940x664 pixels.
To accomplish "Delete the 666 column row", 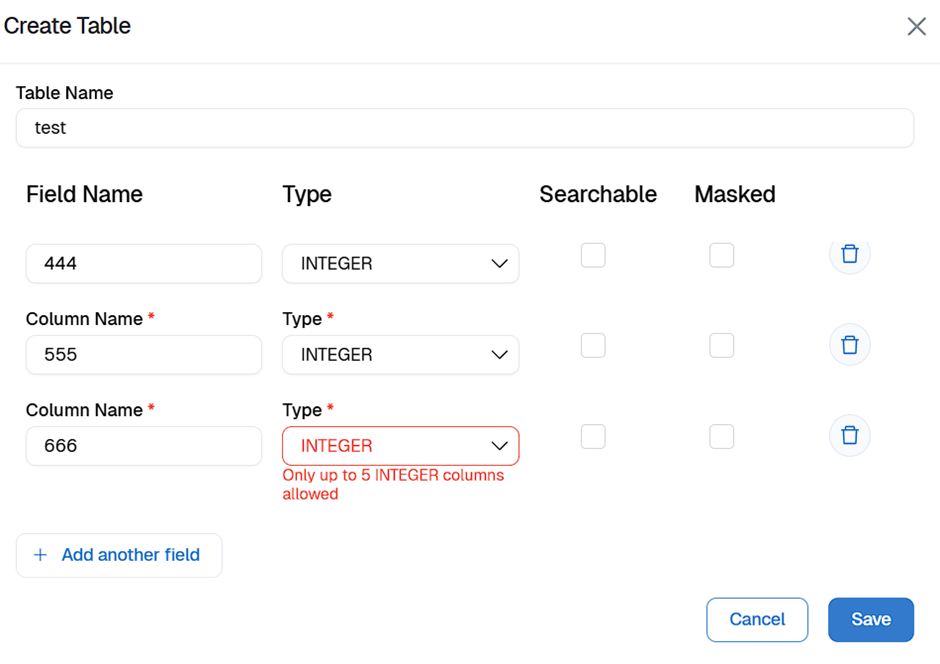I will point(849,436).
